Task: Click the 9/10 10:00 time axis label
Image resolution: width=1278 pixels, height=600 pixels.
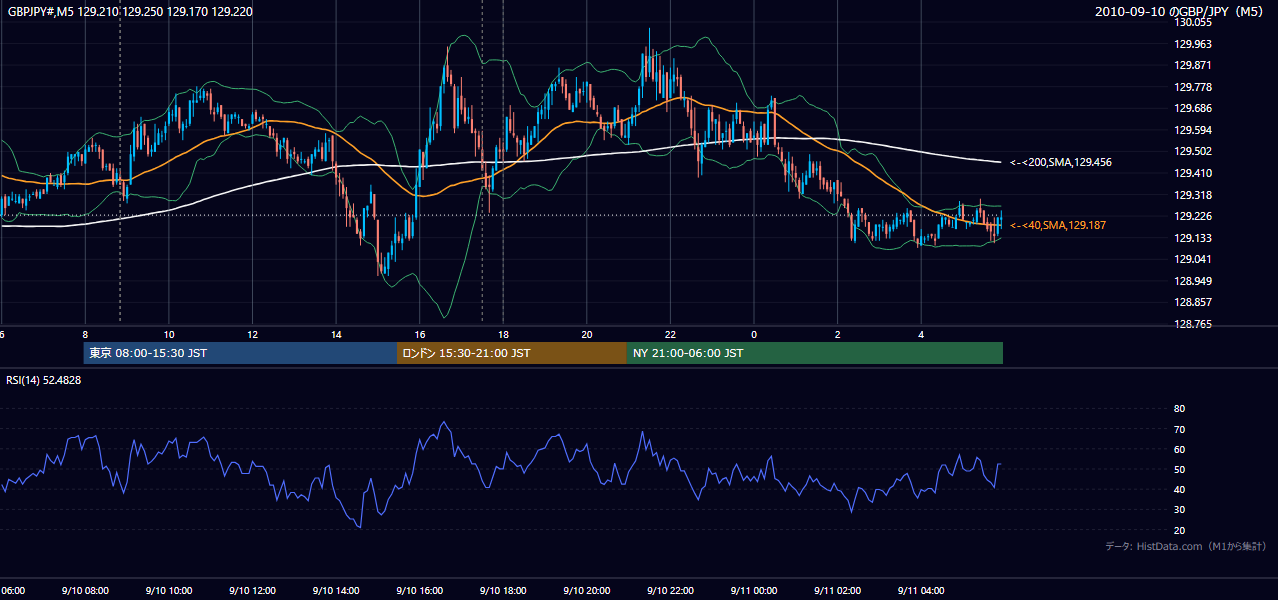Action: [x=169, y=591]
